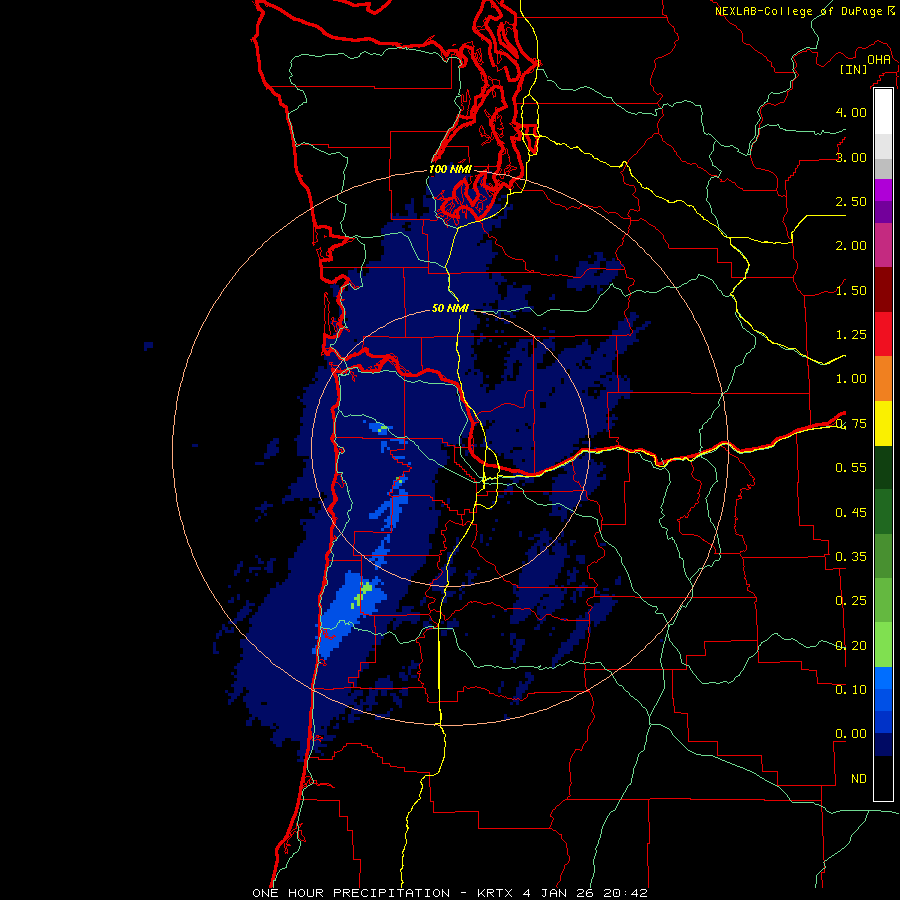Click the NEXLAB-College of DuPage credit text
Screen dimensions: 900x900
[798, 11]
